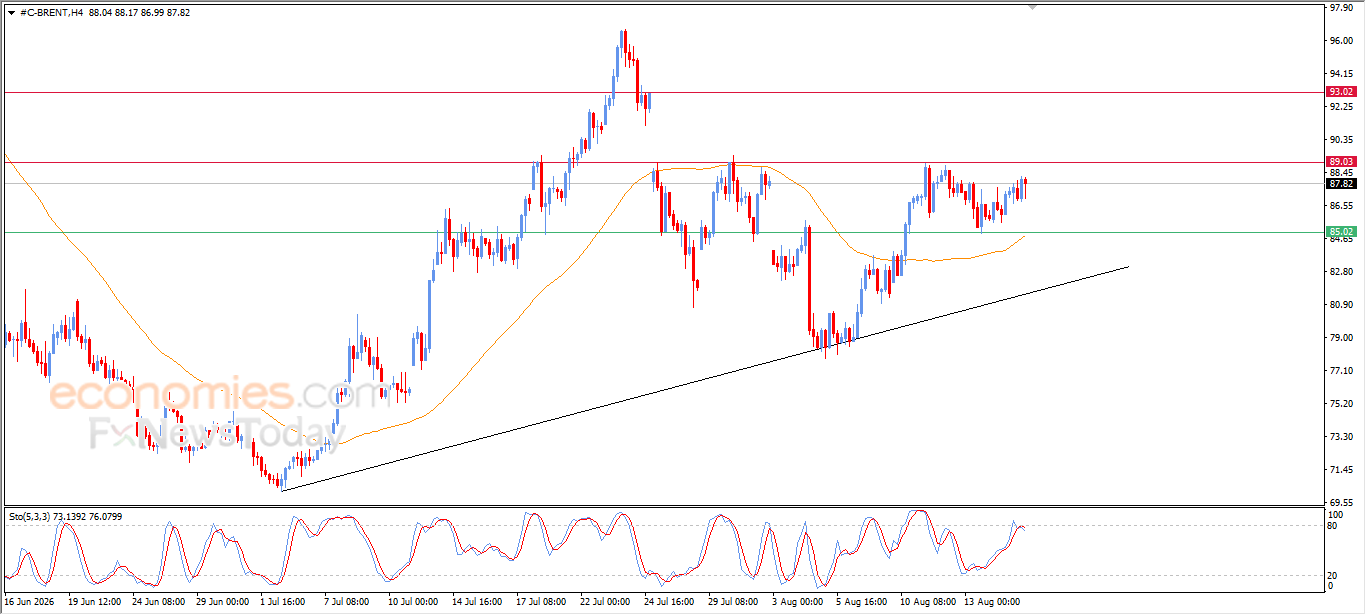The width and height of the screenshot is (1366, 615).
Task: Click the 97.90 top price label
Action: 1341,7
